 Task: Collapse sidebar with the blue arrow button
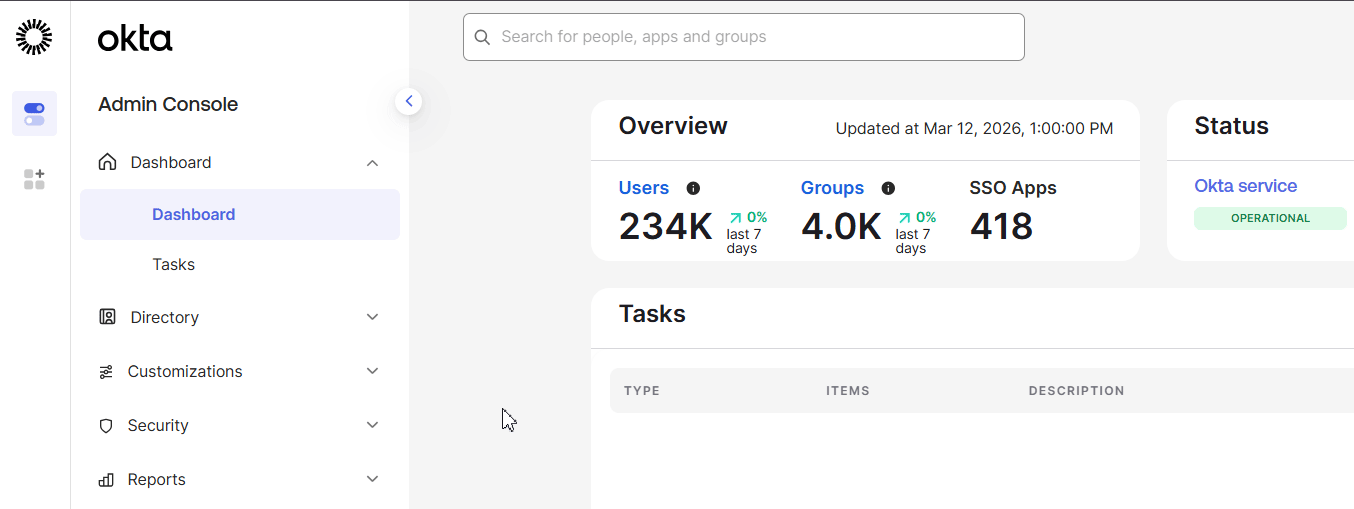408,101
